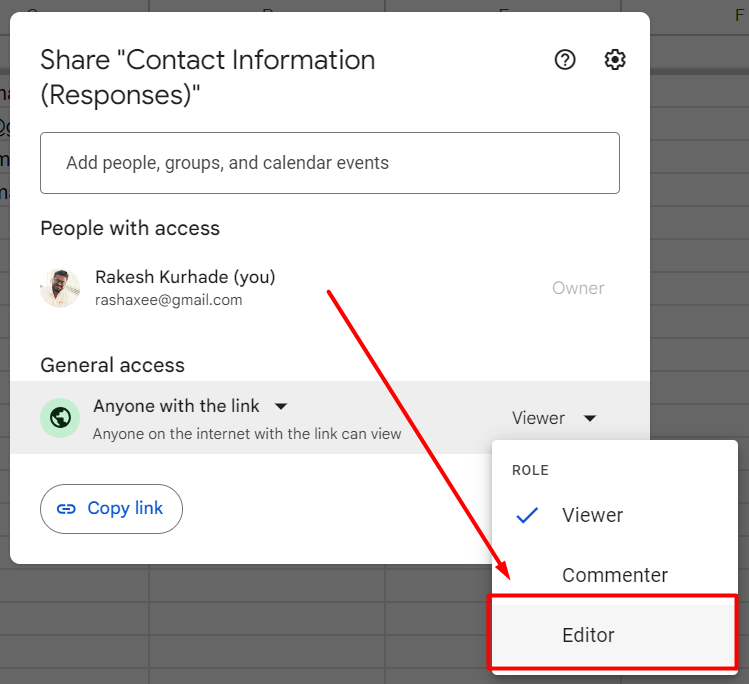Open share settings gear icon
749x684 pixels.
[615, 60]
